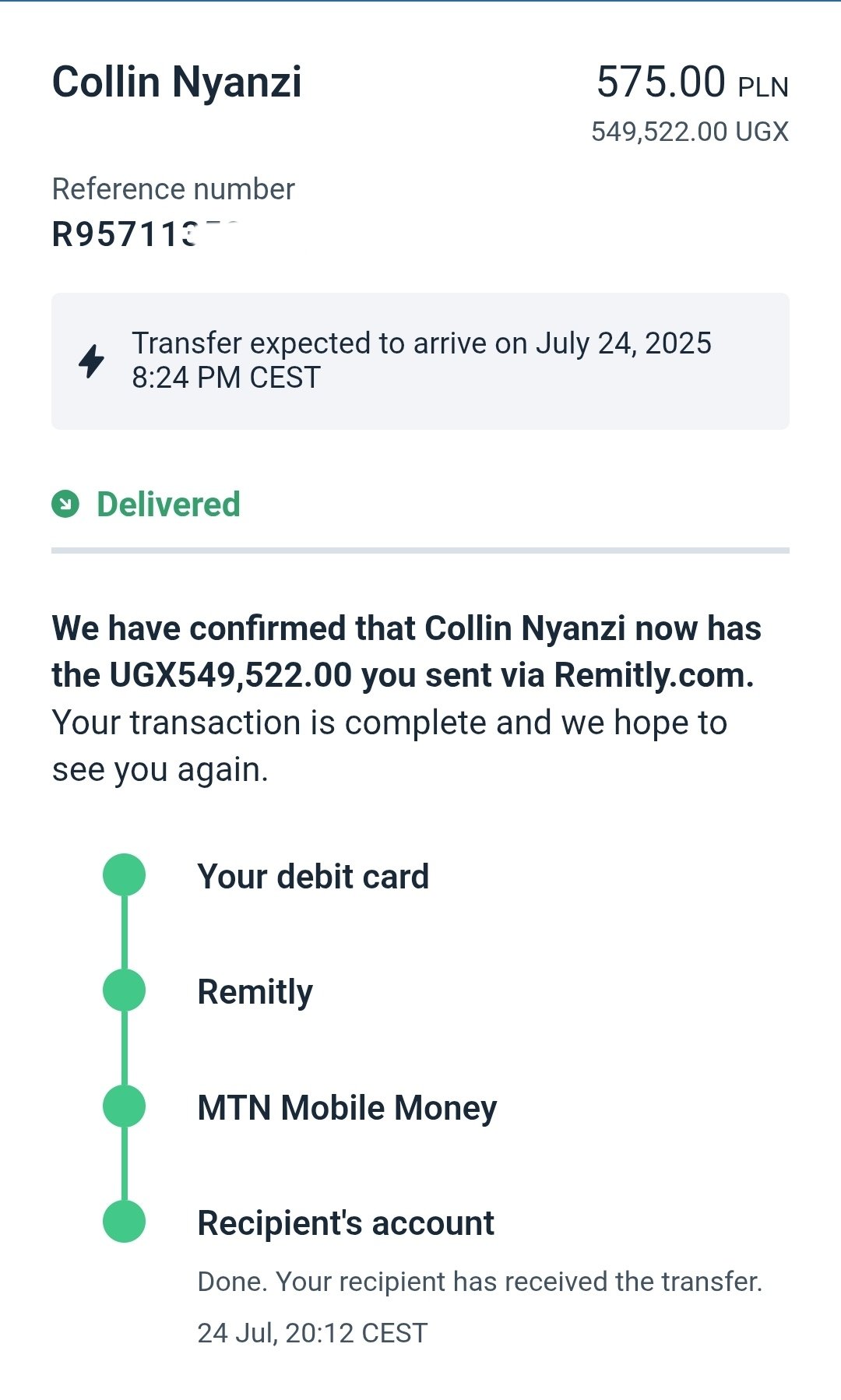The height and width of the screenshot is (1400, 841).
Task: Tap the 549,522.00 UGX converted amount
Action: (690, 132)
